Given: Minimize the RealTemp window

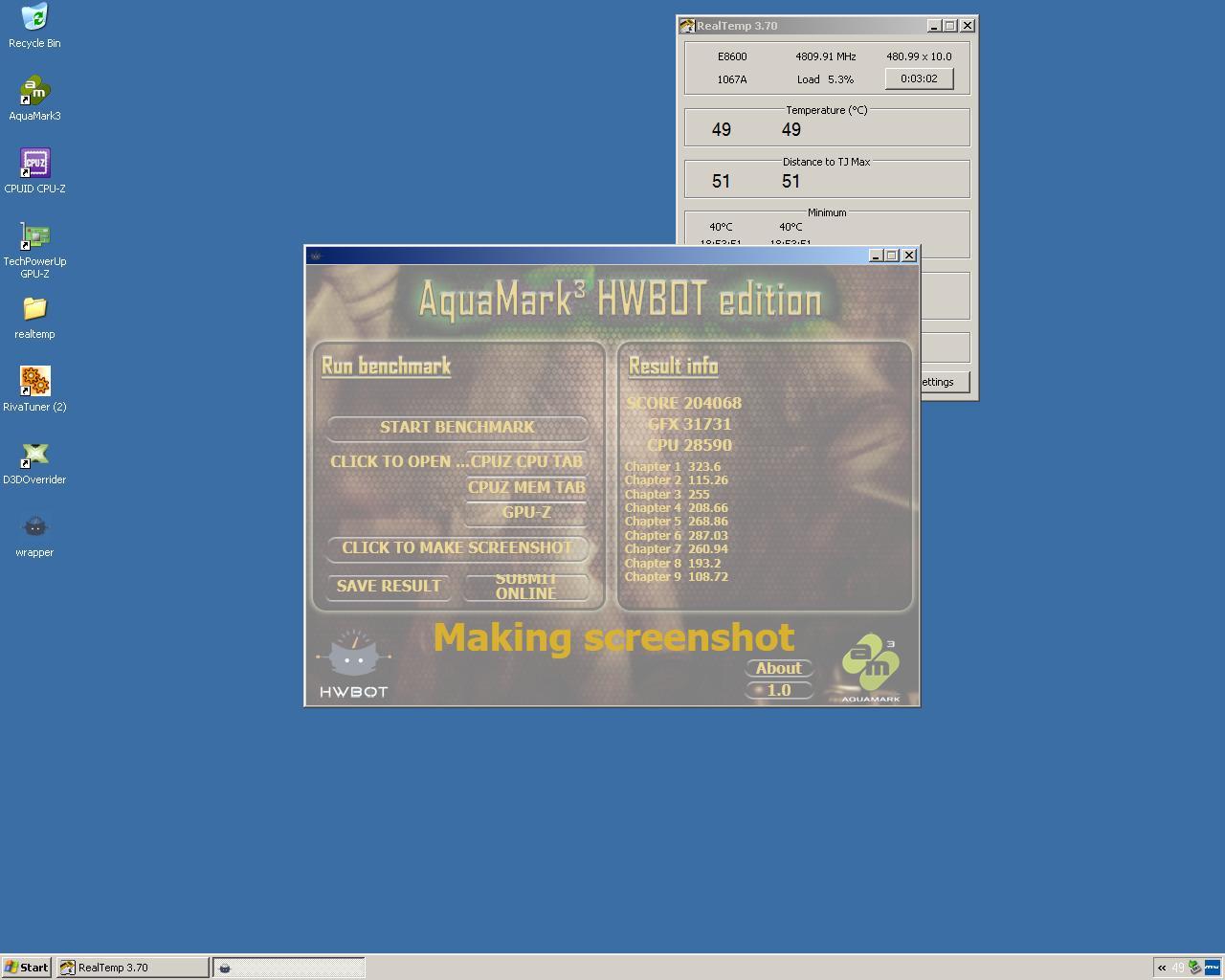Looking at the screenshot, I should coord(934,26).
